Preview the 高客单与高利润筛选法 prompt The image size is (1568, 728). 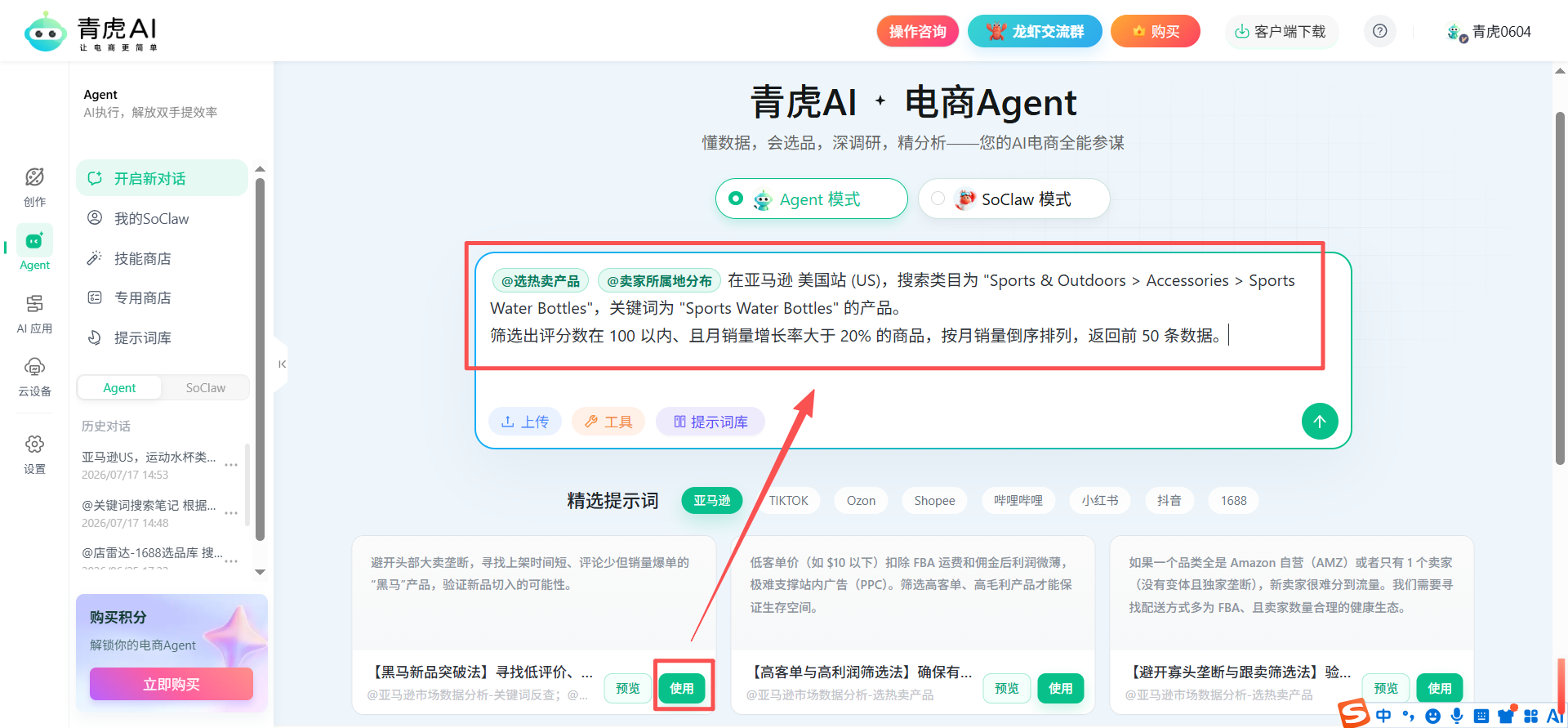[1007, 688]
